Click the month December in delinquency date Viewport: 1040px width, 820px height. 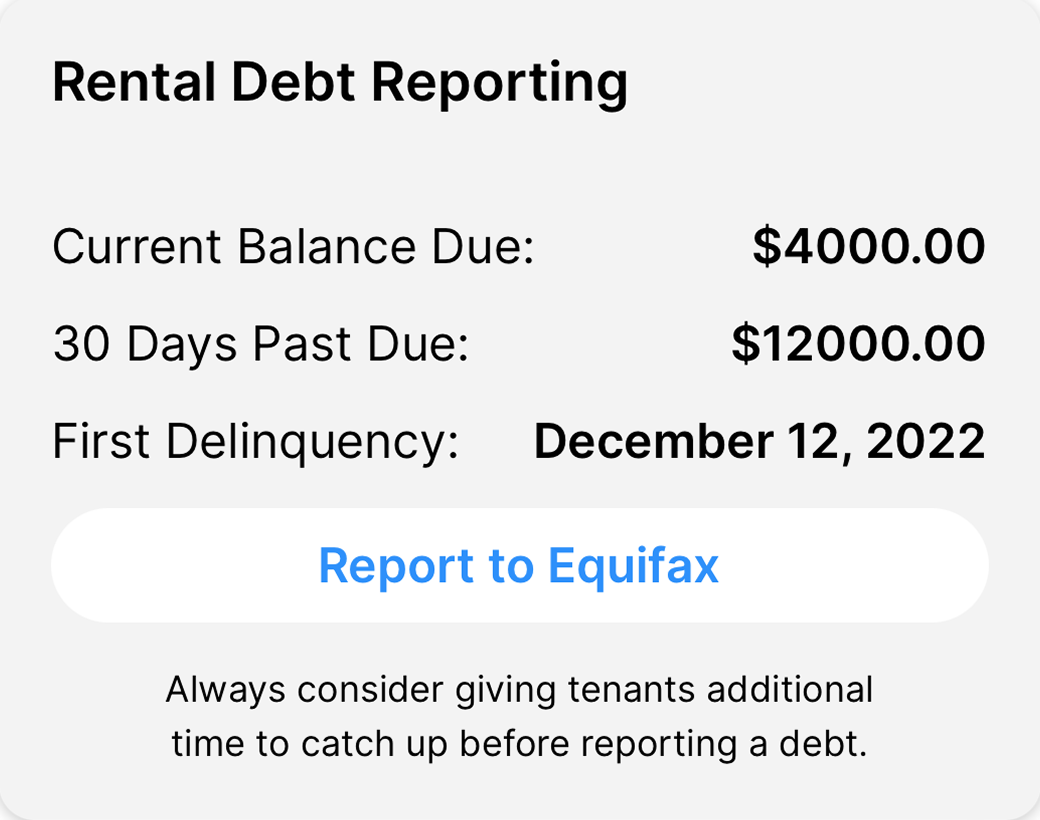coord(652,442)
